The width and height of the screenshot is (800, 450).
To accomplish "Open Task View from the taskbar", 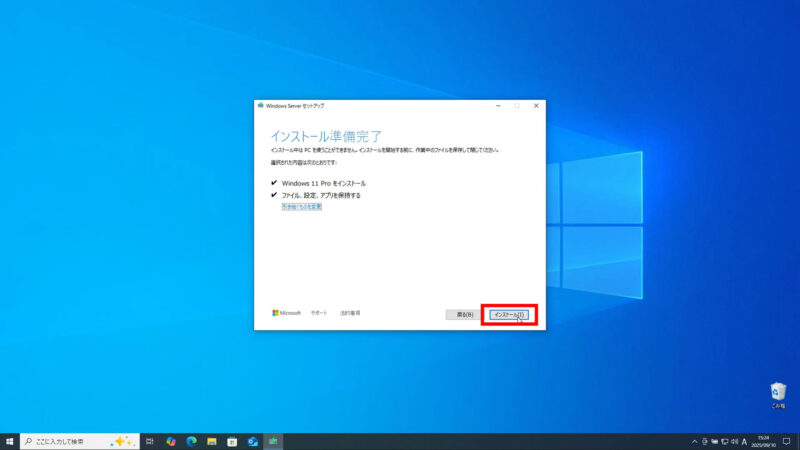I will point(149,441).
